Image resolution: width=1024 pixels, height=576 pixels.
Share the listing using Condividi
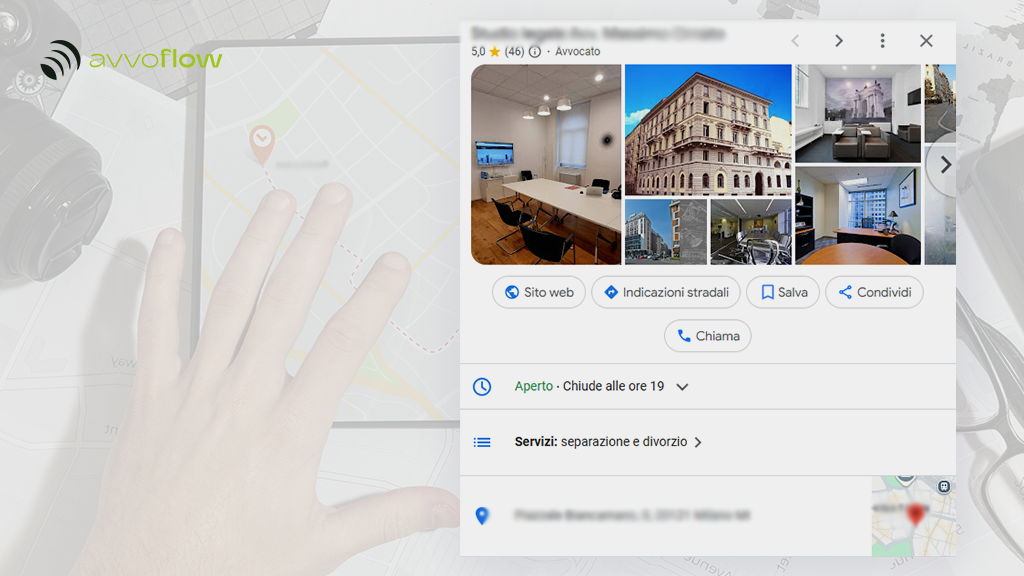[x=874, y=292]
